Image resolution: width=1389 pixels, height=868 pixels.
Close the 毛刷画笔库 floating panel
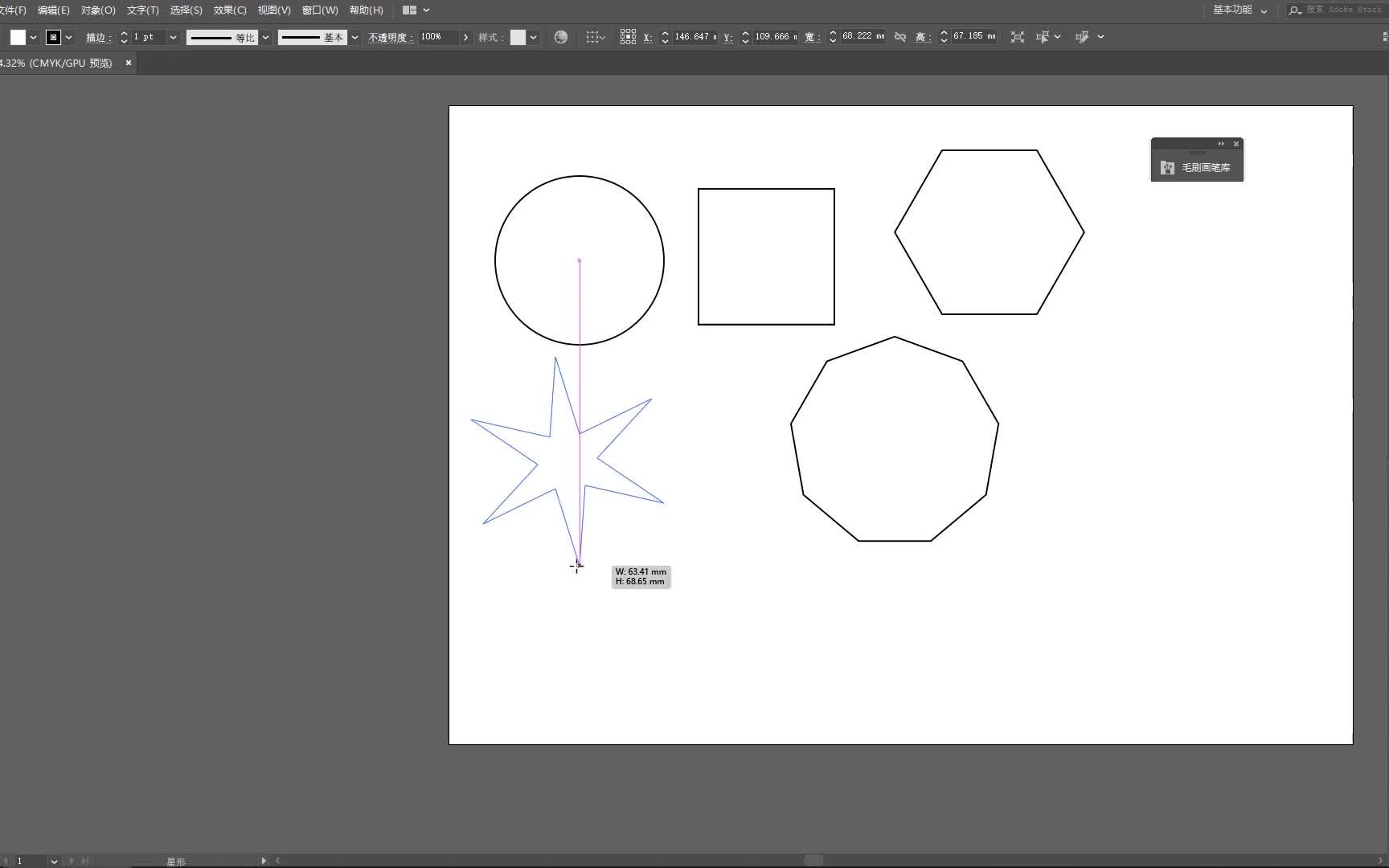click(x=1236, y=144)
